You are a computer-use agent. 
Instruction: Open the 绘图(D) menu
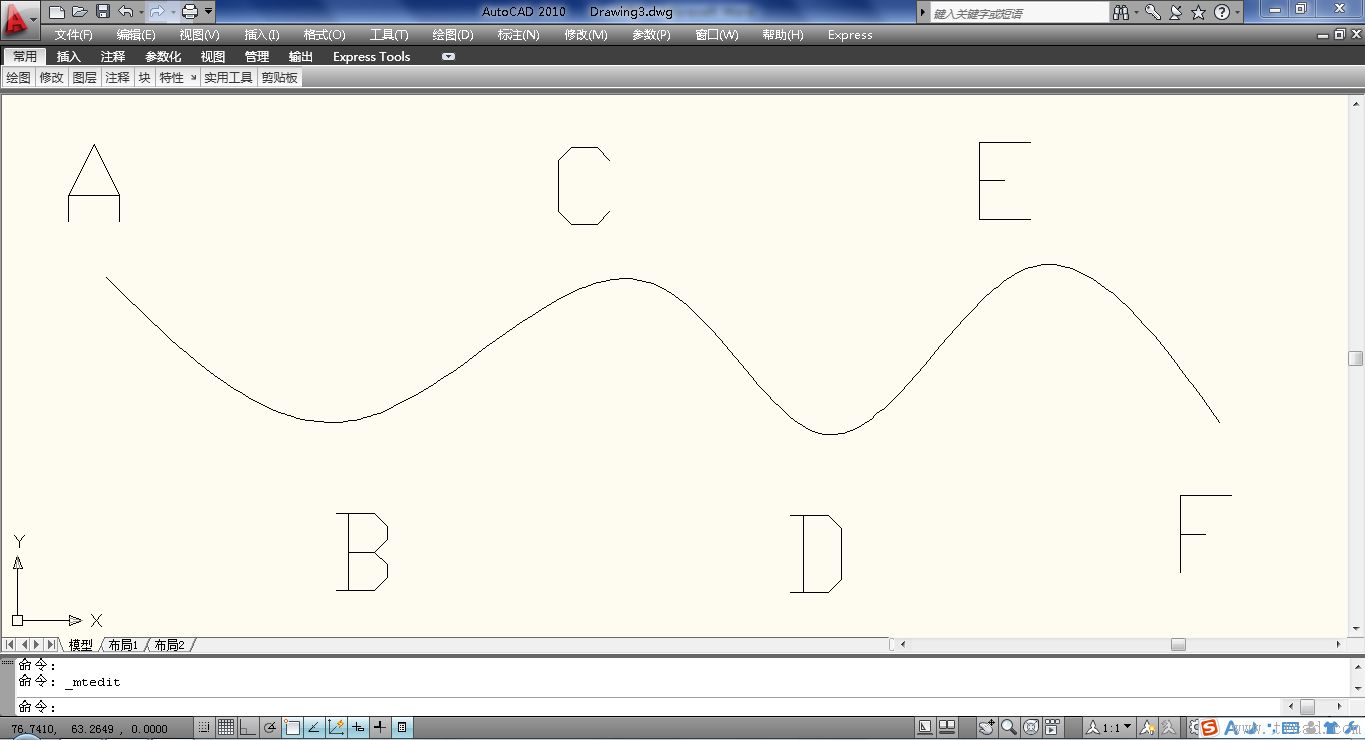(x=453, y=35)
